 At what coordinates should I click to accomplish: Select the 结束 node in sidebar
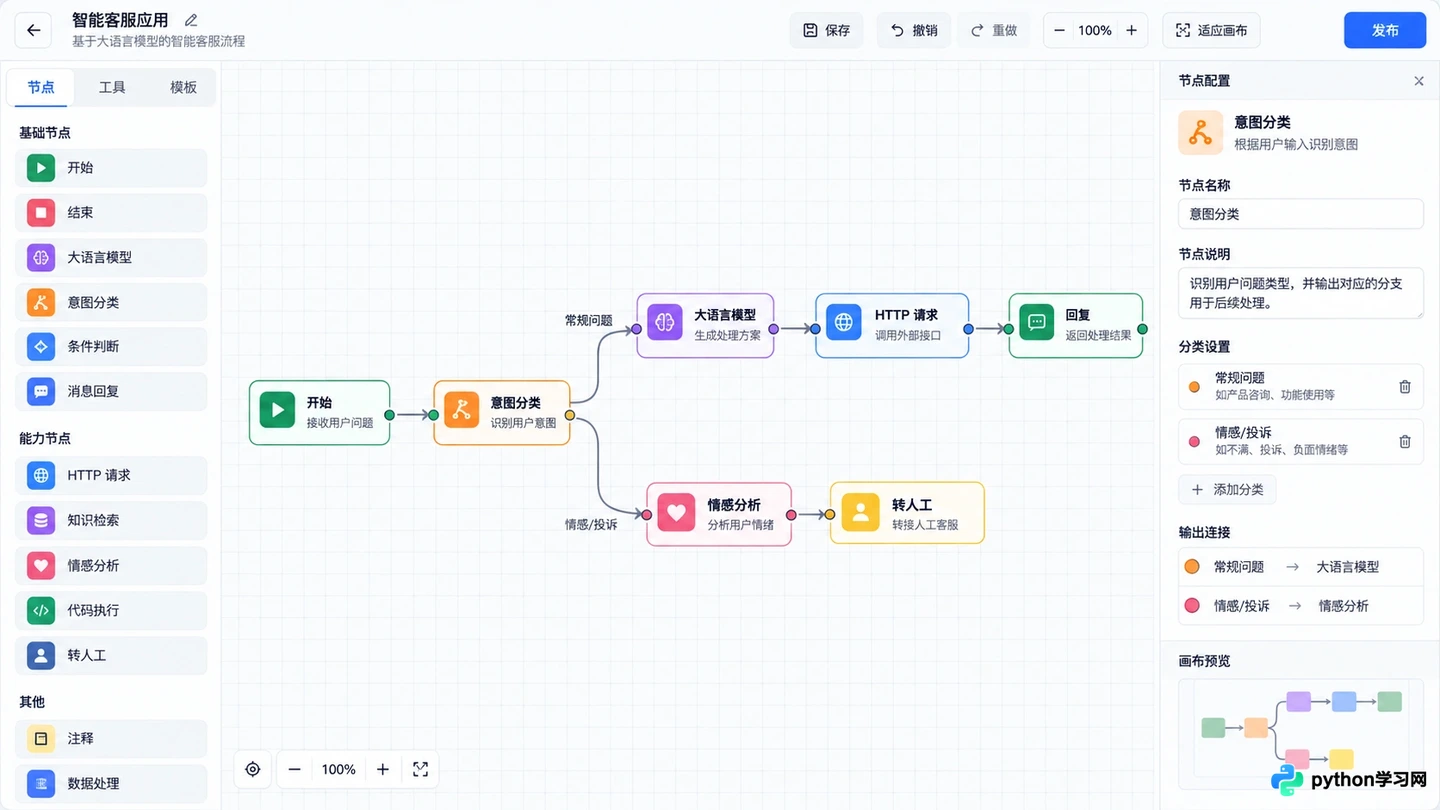coord(111,212)
